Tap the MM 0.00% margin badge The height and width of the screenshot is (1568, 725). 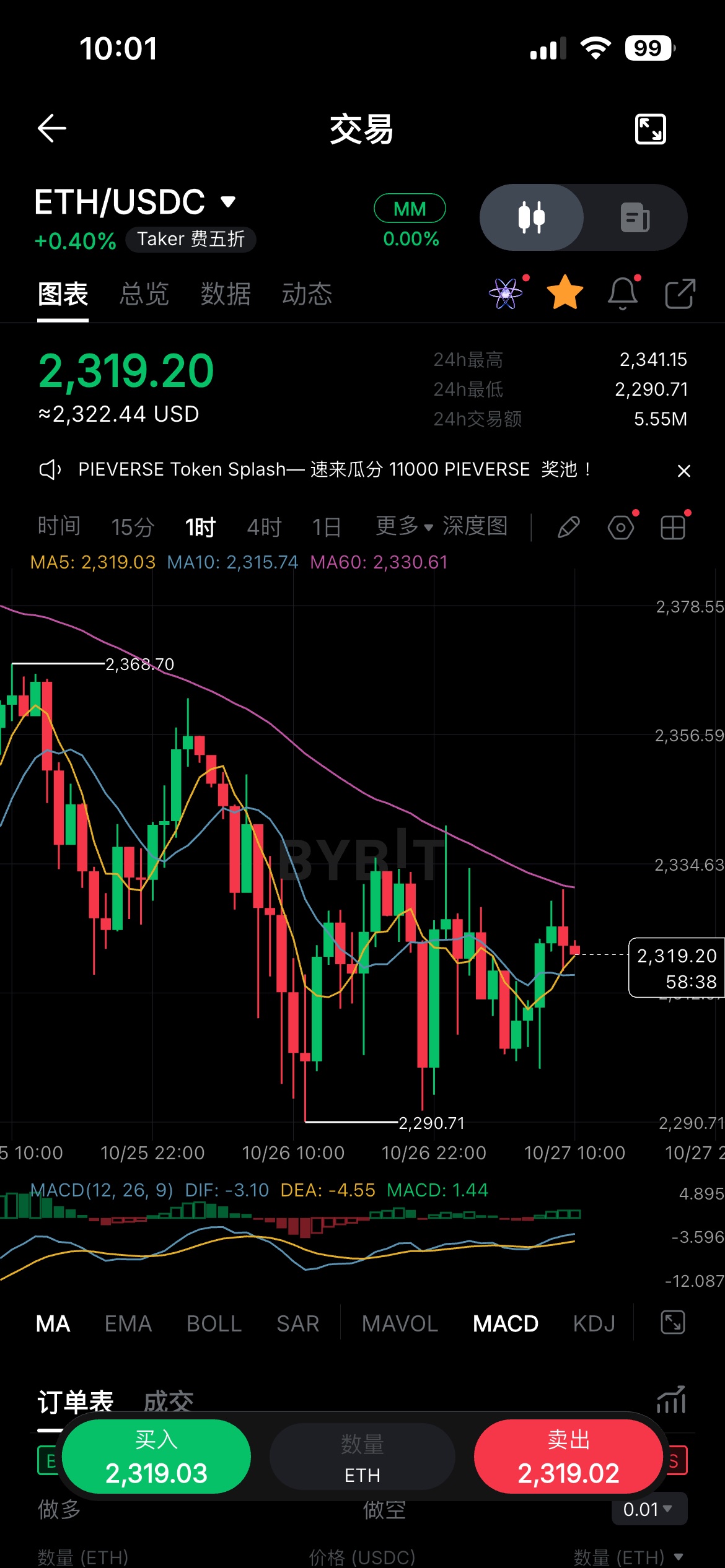(x=410, y=222)
